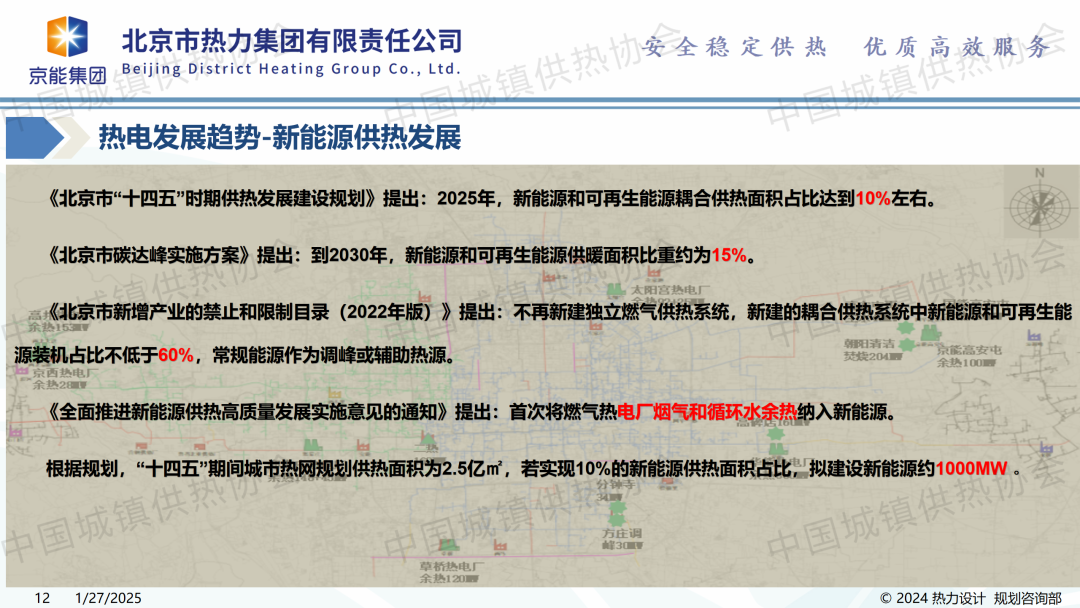This screenshot has height=608, width=1080.
Task: Click the English name Beijing District Heating Group
Action: tap(291, 69)
